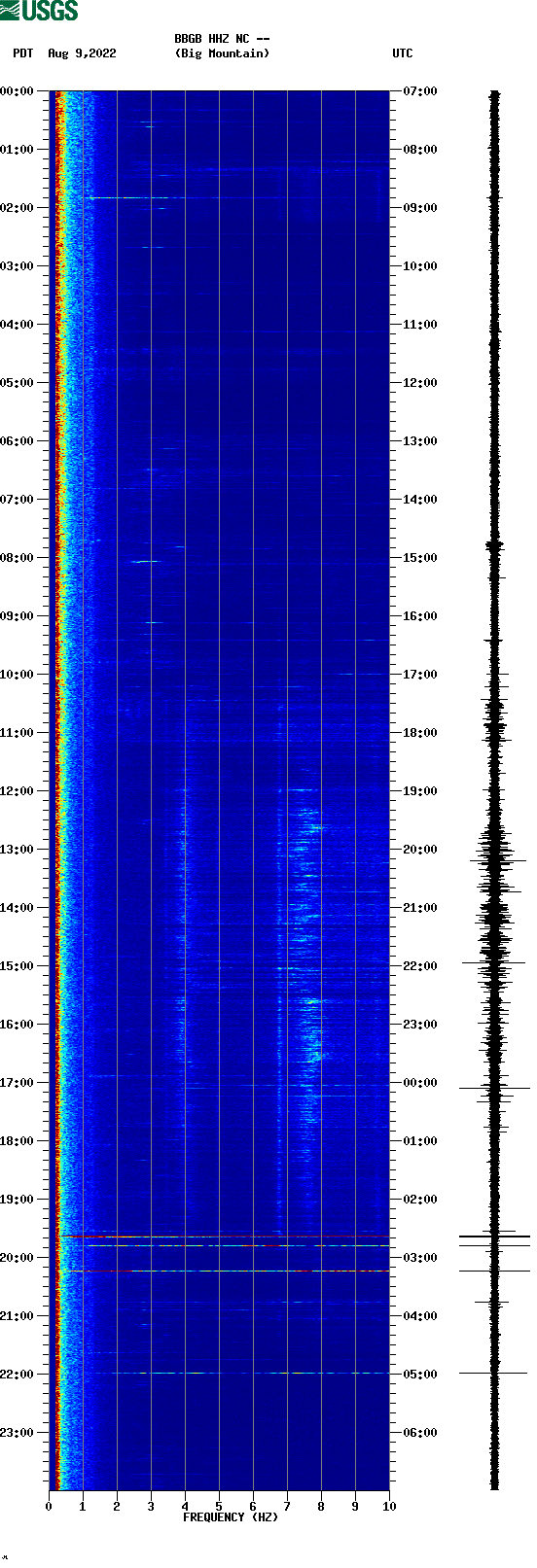Click the PDT time label 03:00
This screenshot has height=1568, width=537.
click(x=18, y=266)
